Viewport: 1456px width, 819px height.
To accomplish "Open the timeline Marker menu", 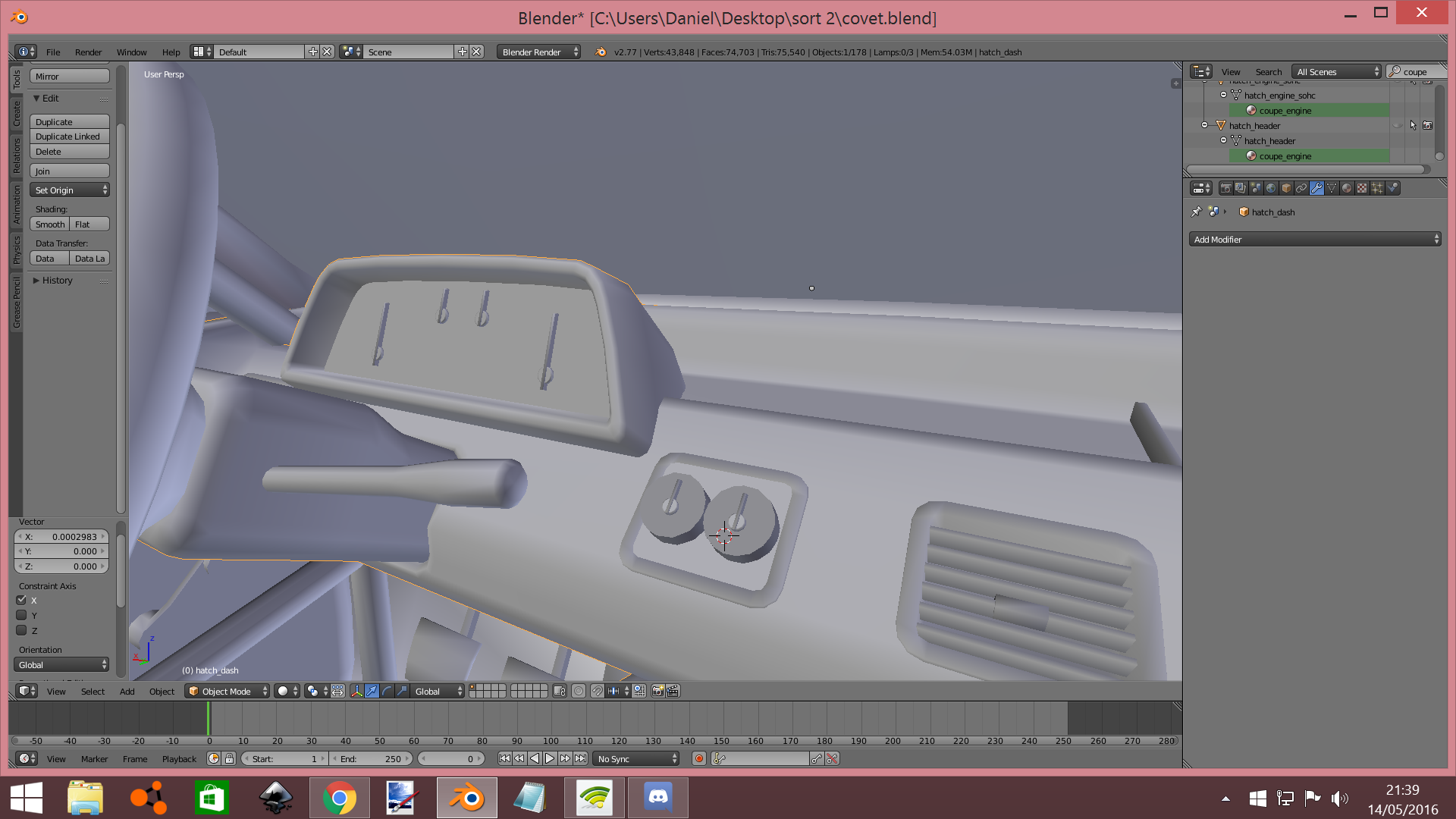I will pyautogui.click(x=94, y=758).
